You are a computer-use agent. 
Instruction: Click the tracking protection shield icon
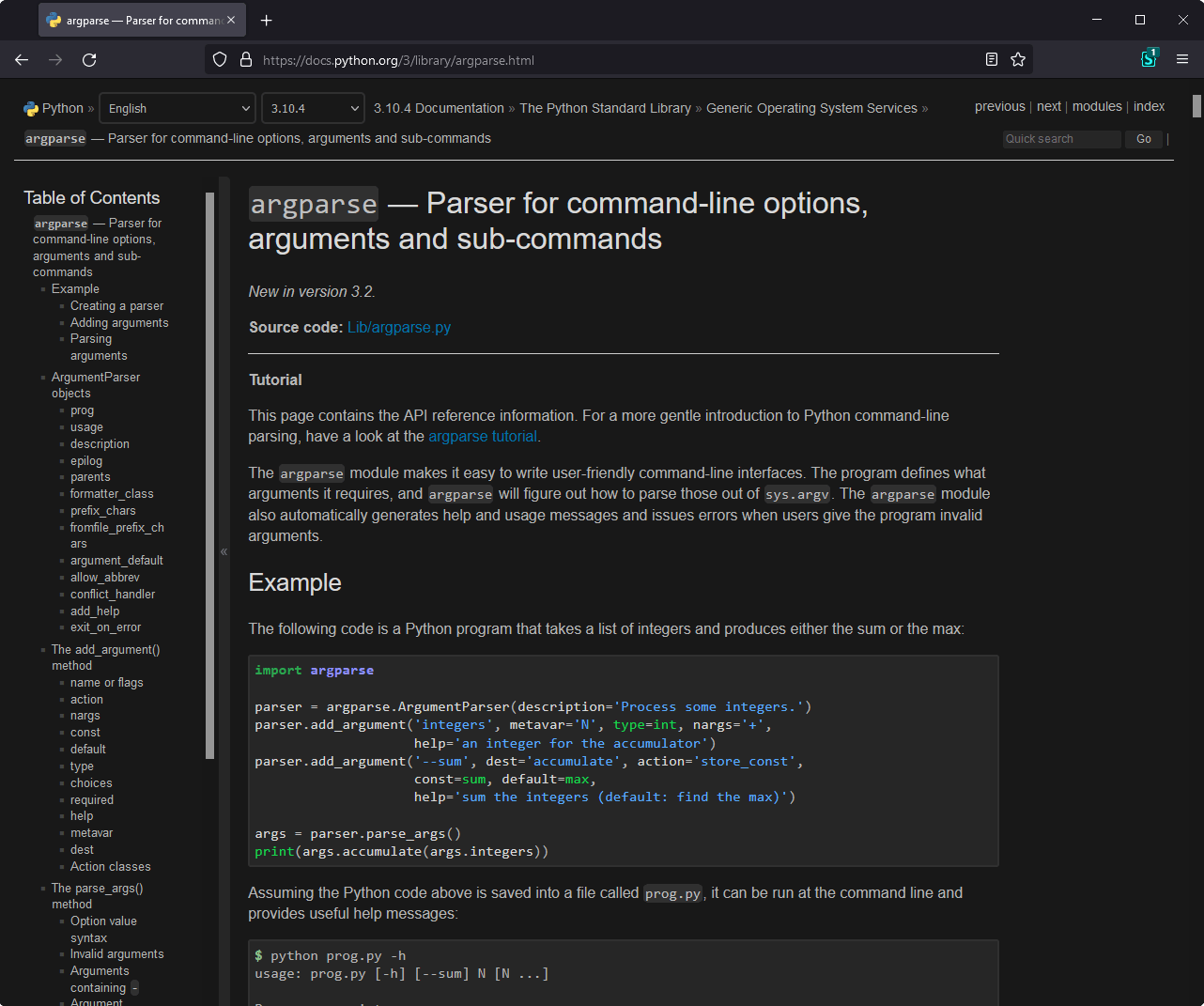click(219, 59)
